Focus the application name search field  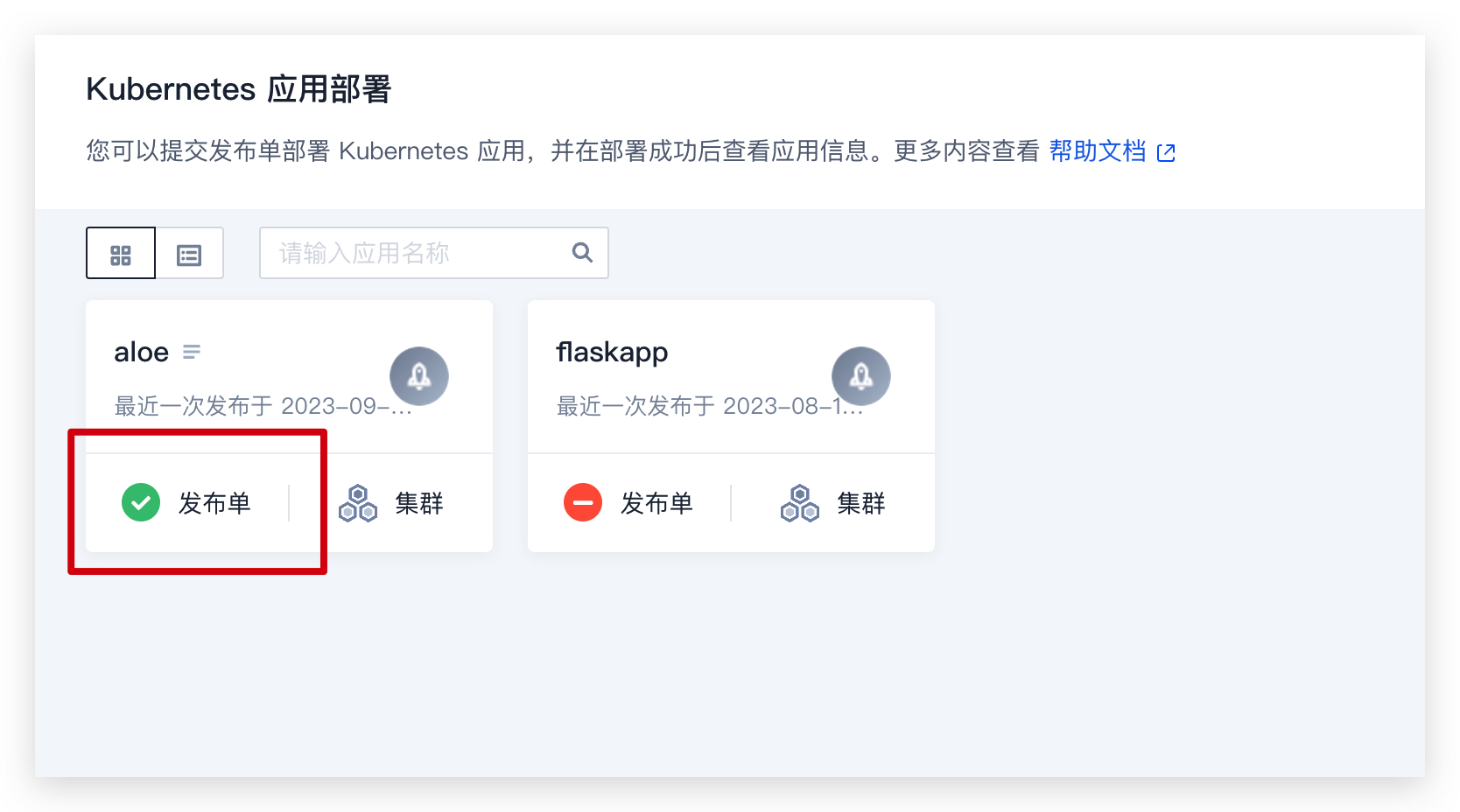click(x=433, y=253)
